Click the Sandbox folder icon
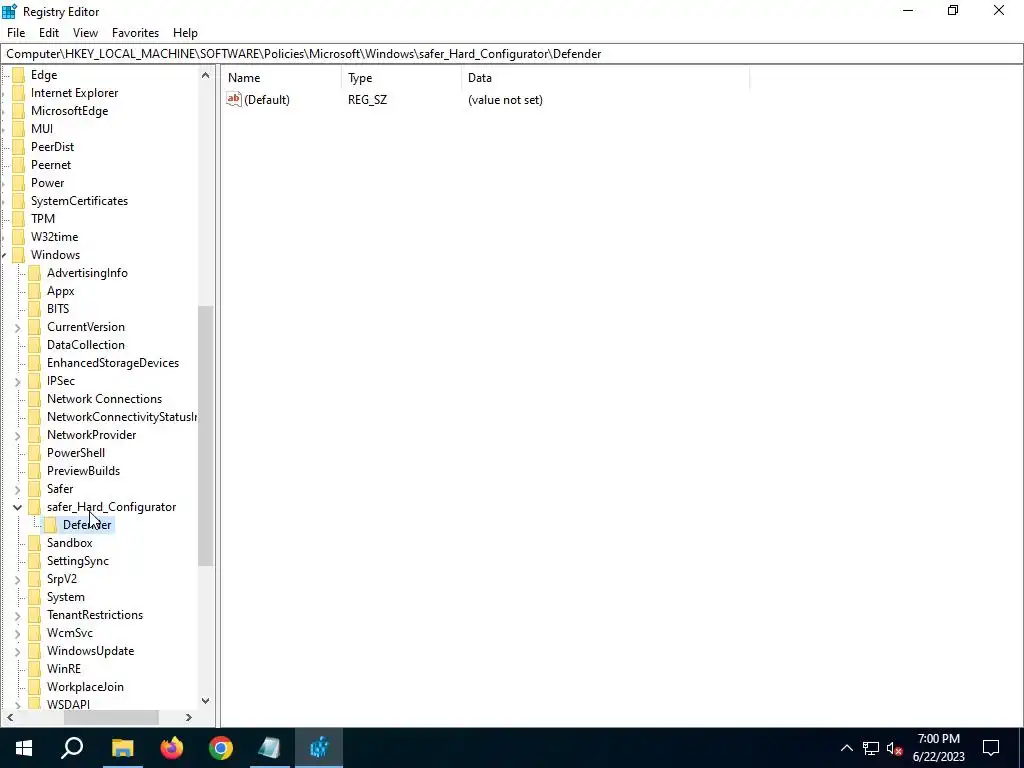The height and width of the screenshot is (768, 1024). [x=35, y=543]
